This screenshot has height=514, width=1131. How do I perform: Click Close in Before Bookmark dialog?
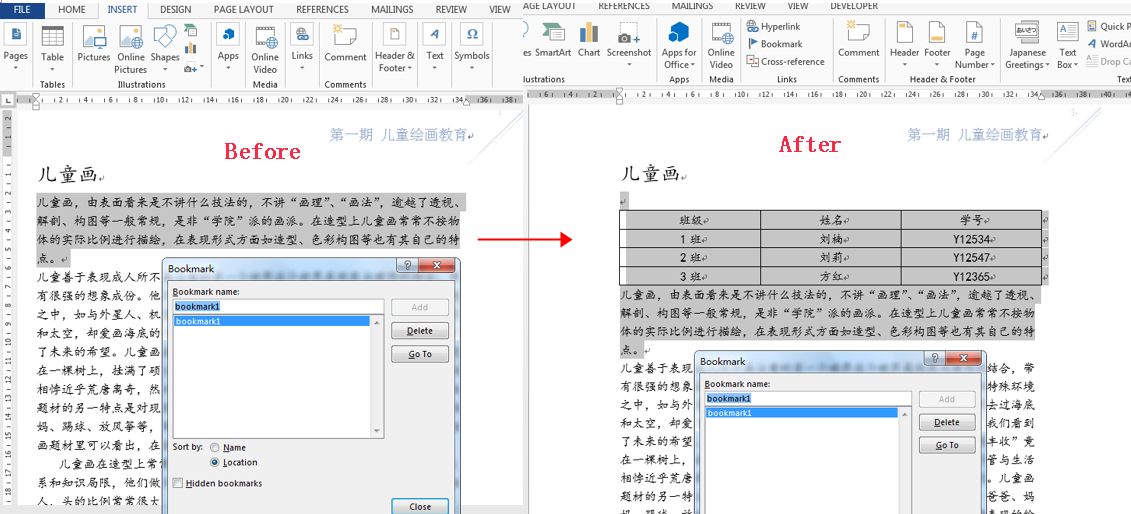coord(420,506)
